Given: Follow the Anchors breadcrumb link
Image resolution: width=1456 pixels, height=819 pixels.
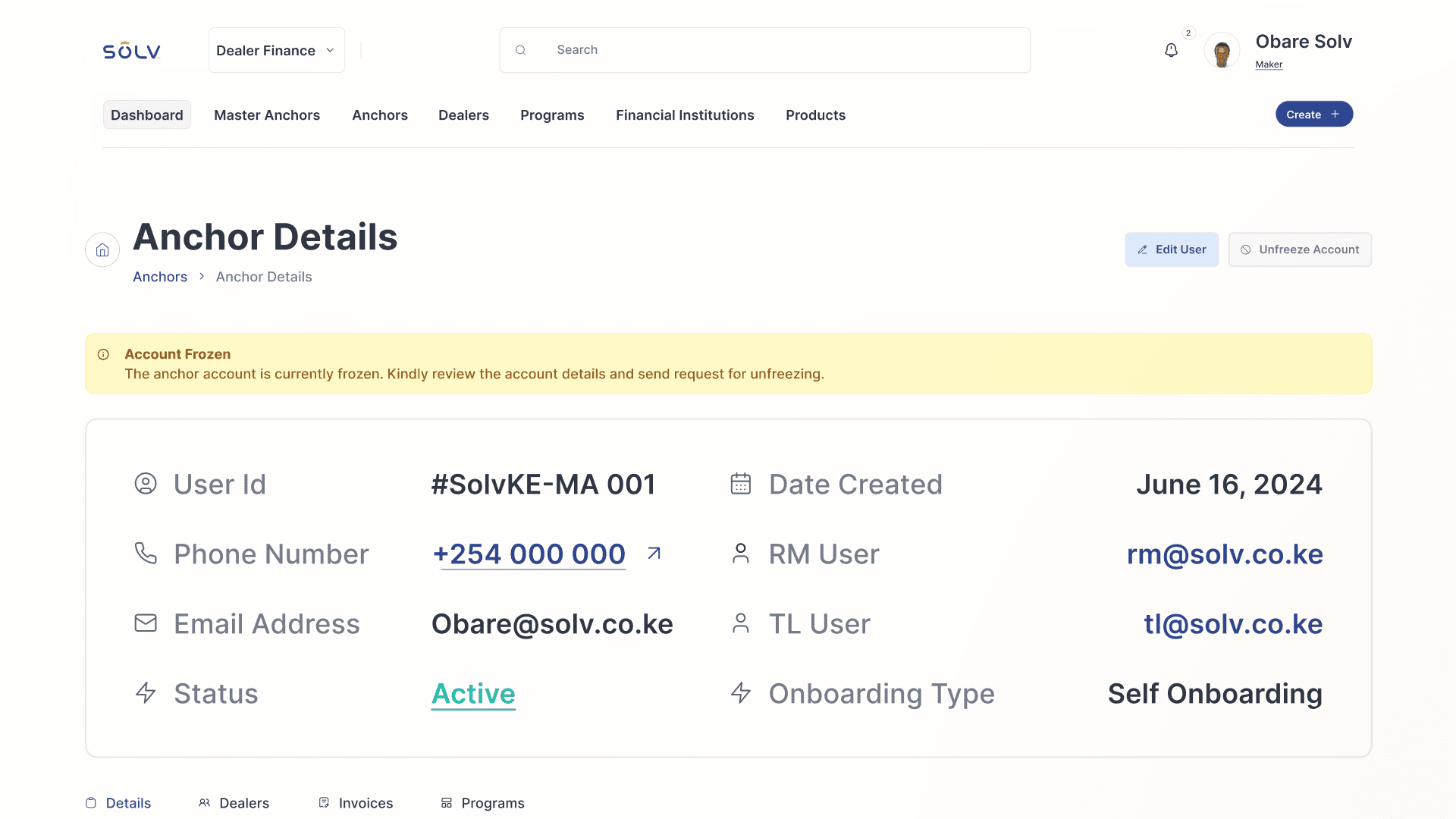Looking at the screenshot, I should click(160, 277).
